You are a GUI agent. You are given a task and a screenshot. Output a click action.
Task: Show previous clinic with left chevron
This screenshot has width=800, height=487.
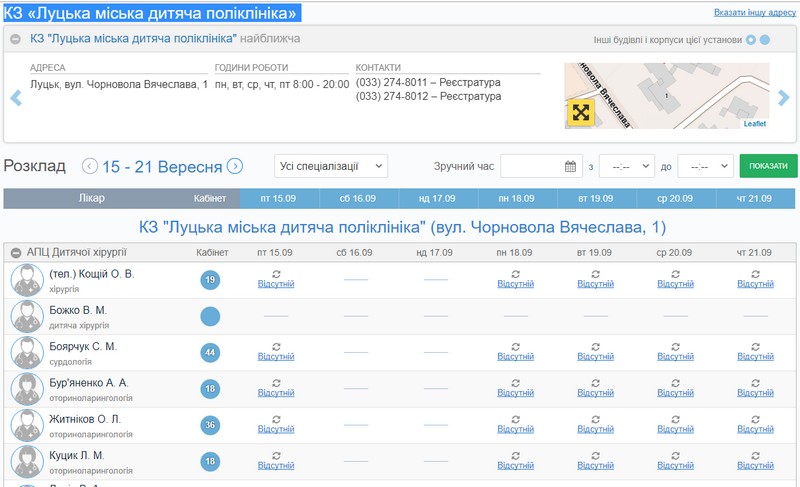(15, 97)
